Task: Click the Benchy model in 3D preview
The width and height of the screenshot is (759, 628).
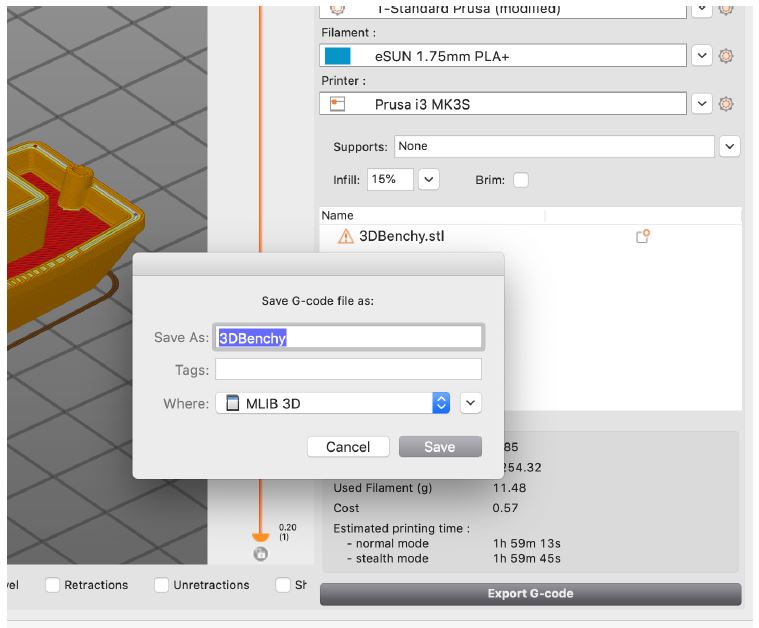Action: coord(73,232)
